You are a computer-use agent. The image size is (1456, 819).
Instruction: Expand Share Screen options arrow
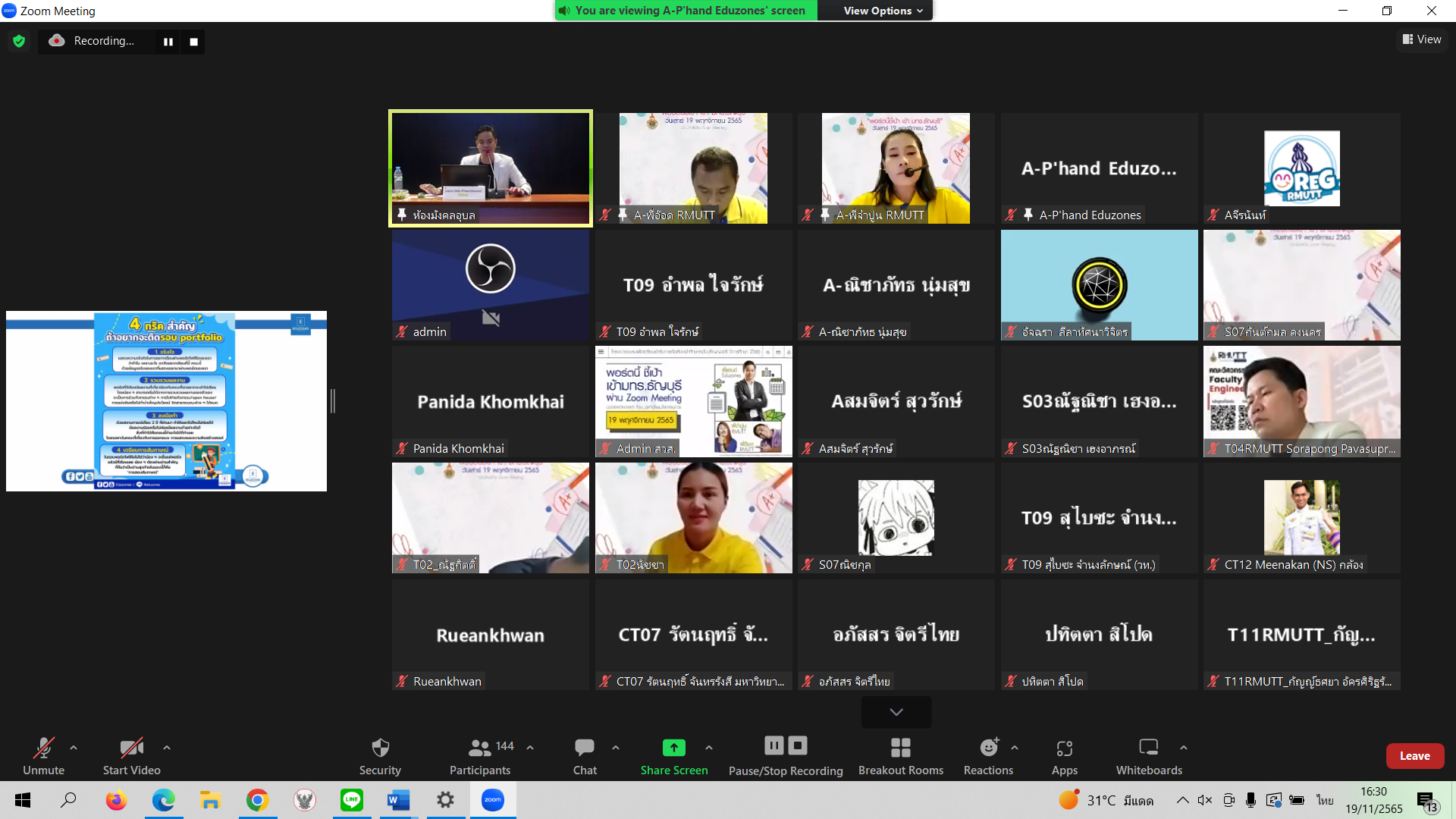709,748
